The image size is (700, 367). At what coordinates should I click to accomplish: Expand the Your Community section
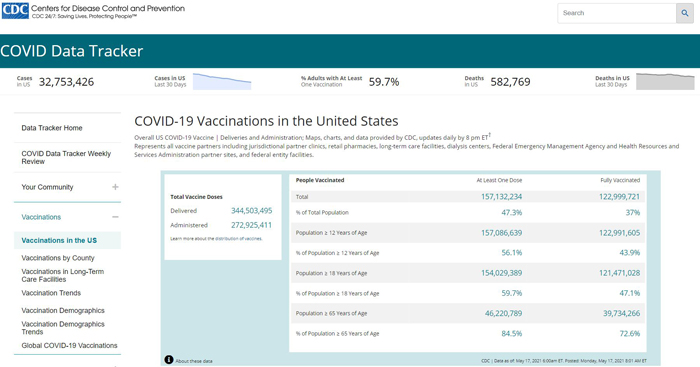pyautogui.click(x=115, y=187)
